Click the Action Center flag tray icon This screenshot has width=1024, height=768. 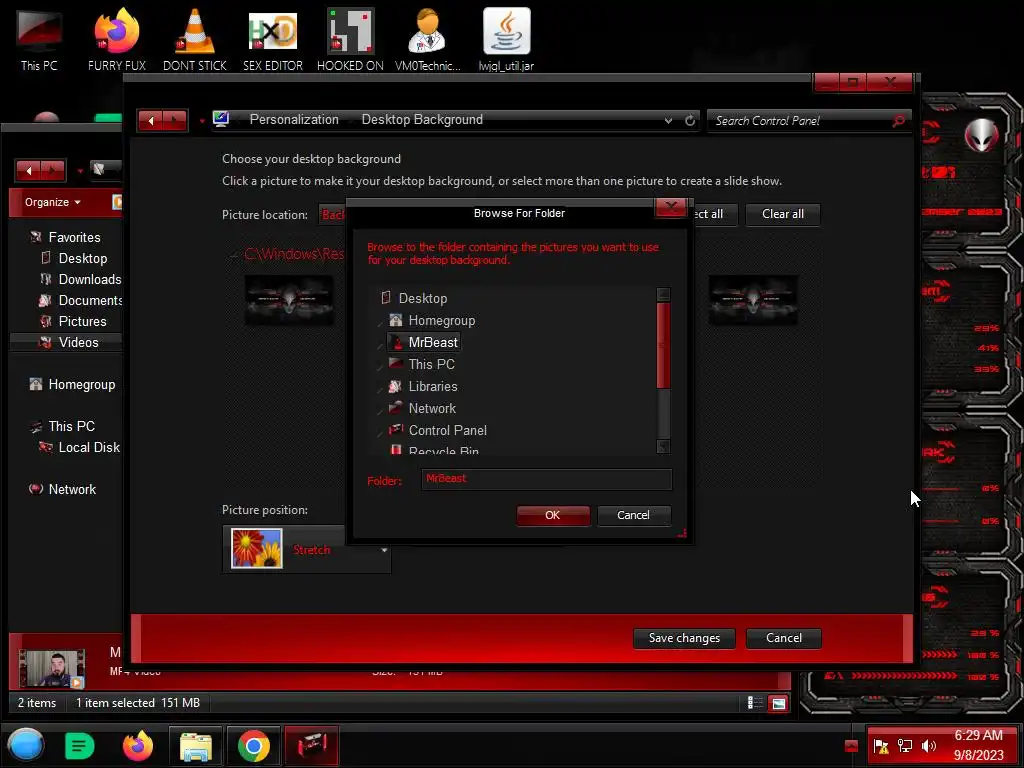point(881,746)
